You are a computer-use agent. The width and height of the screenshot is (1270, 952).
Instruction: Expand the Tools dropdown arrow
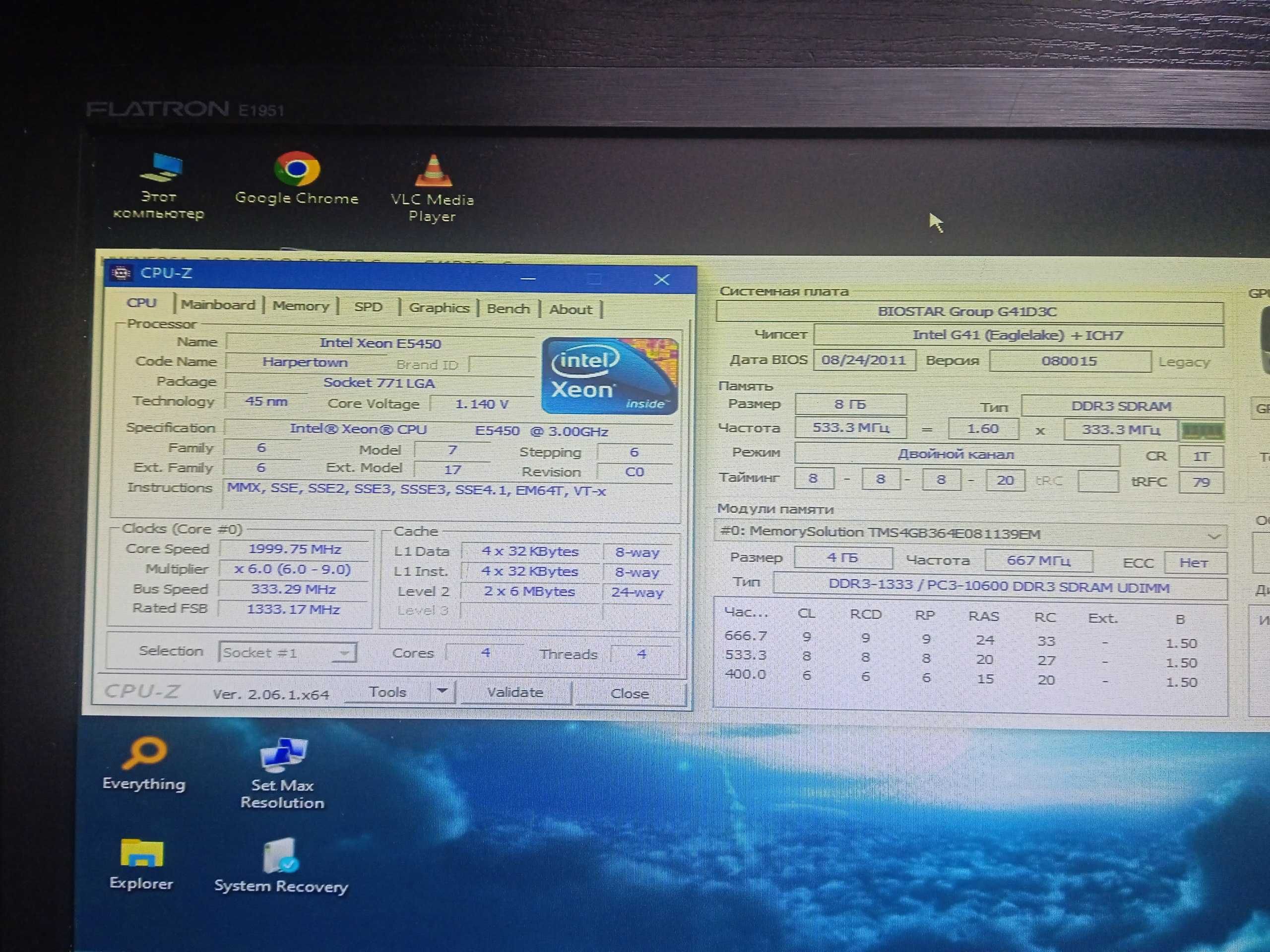tap(442, 692)
